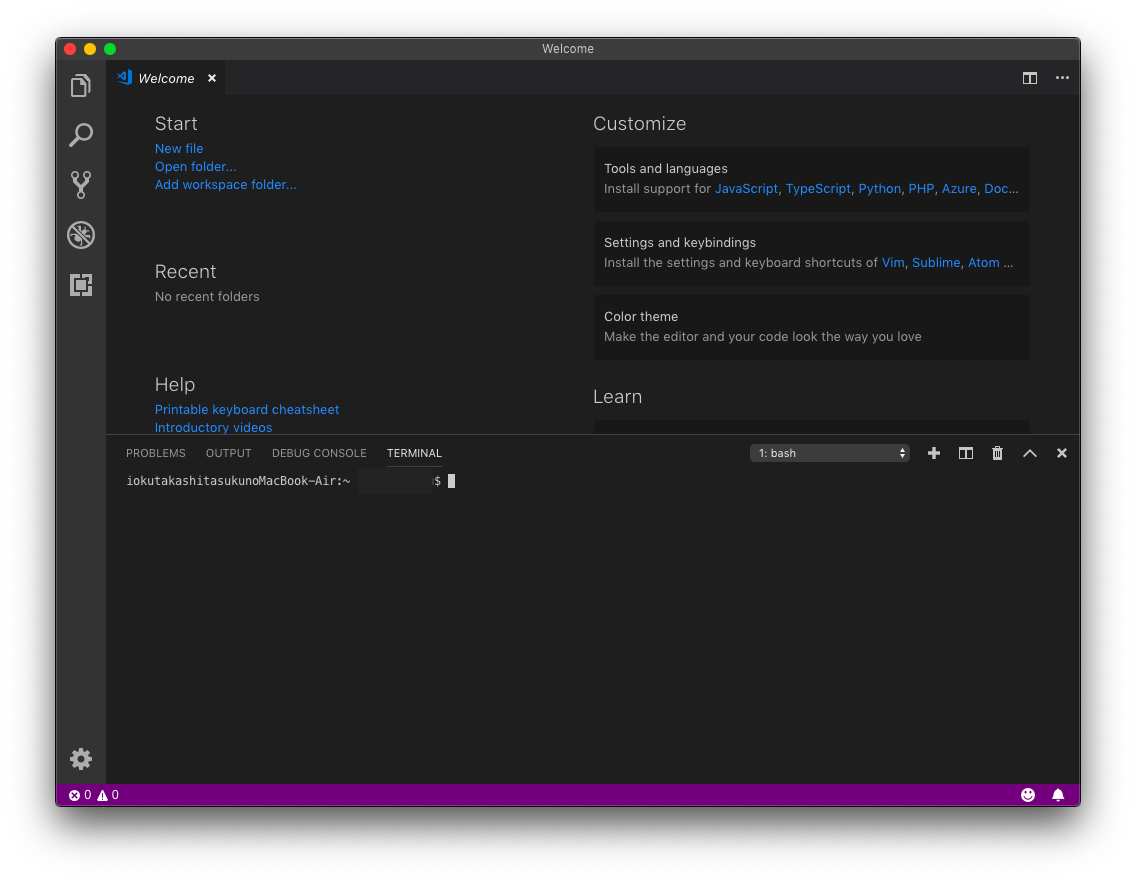Image resolution: width=1136 pixels, height=880 pixels.
Task: Open the Source Control icon
Action: point(81,185)
